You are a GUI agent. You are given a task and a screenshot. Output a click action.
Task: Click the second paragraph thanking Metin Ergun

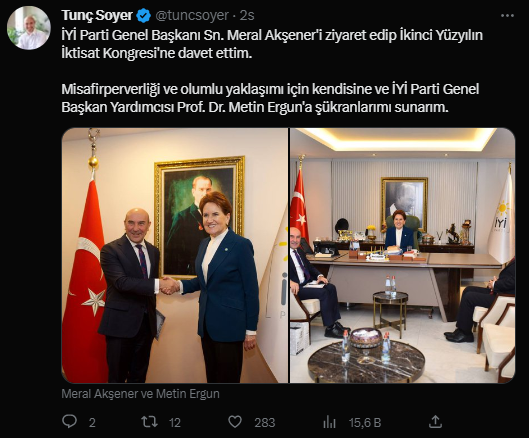[x=270, y=98]
